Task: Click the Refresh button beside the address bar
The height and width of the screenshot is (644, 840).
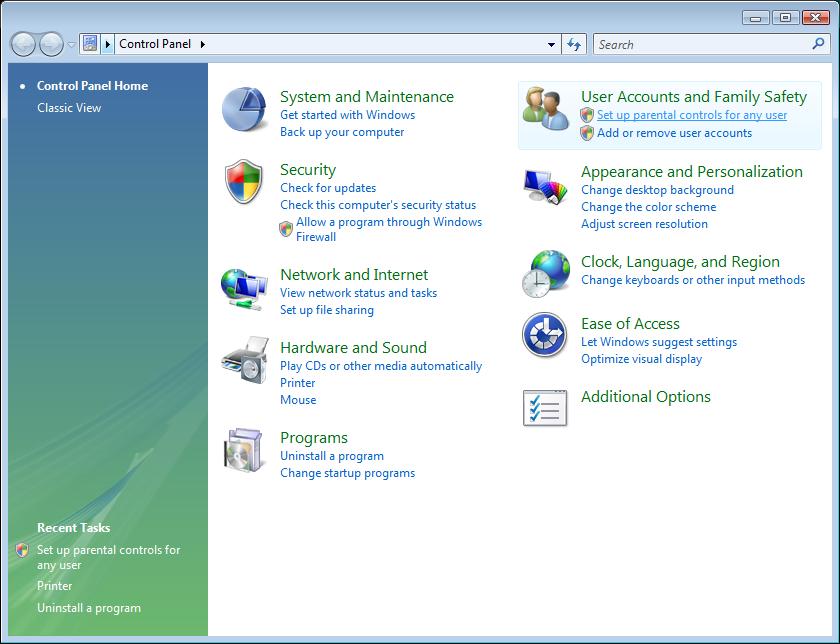Action: pyautogui.click(x=574, y=44)
